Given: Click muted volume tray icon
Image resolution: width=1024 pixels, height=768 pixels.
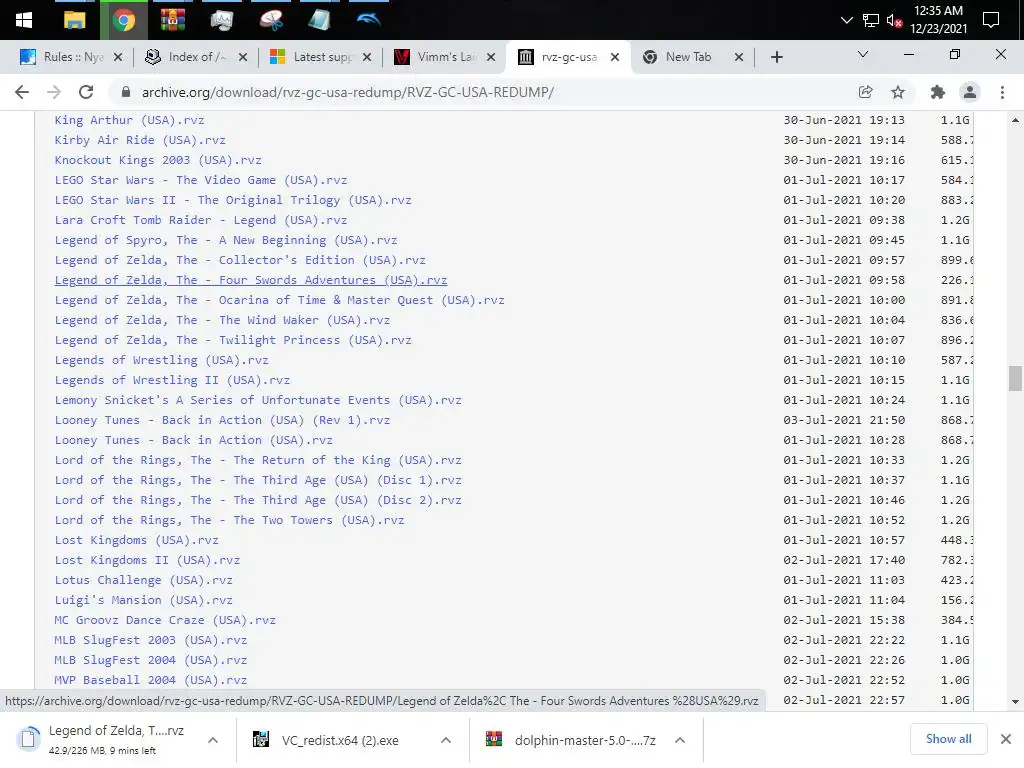Looking at the screenshot, I should point(894,20).
